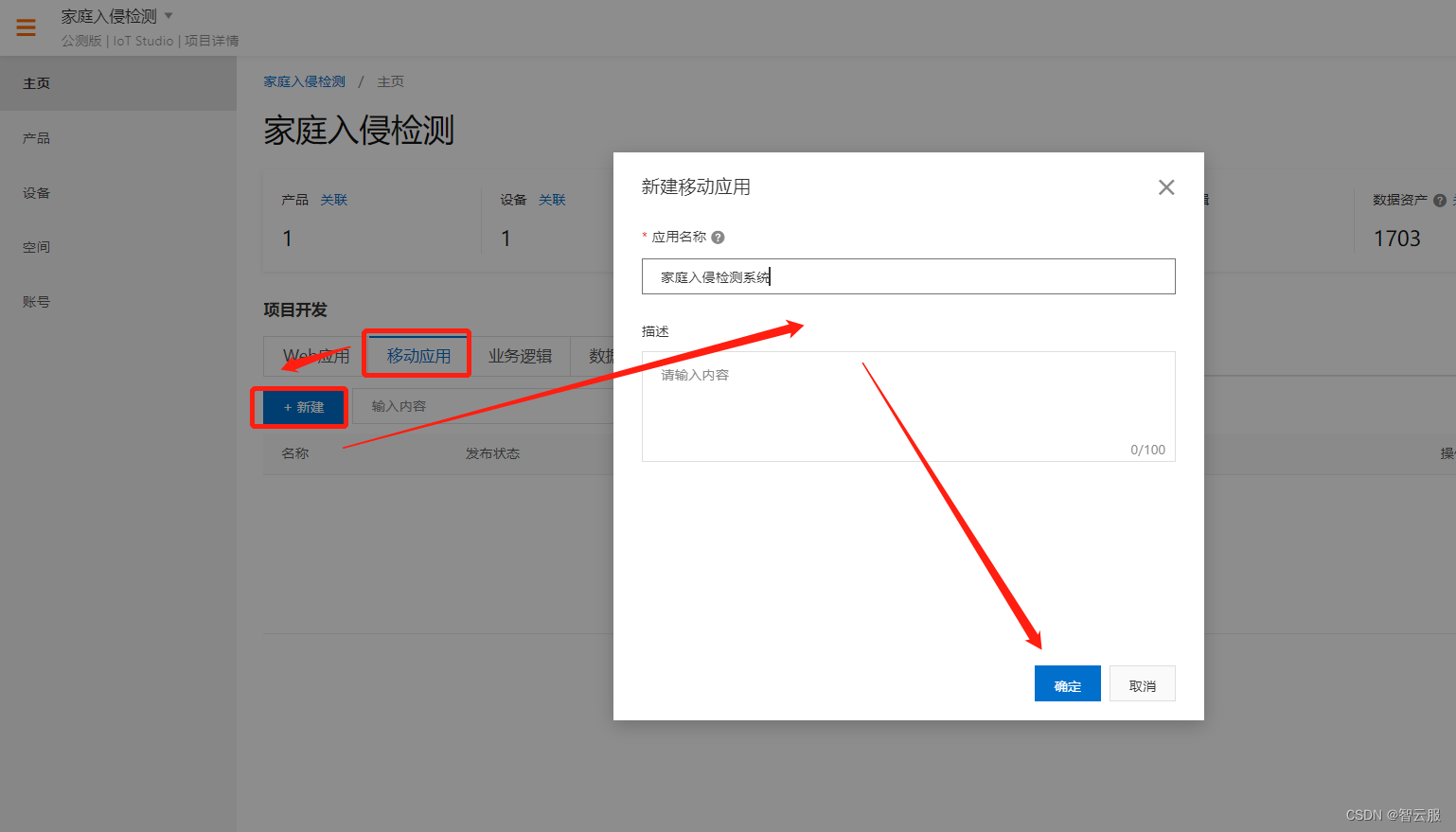The height and width of the screenshot is (832, 1456).
Task: Click the 名称 column header
Action: point(295,453)
